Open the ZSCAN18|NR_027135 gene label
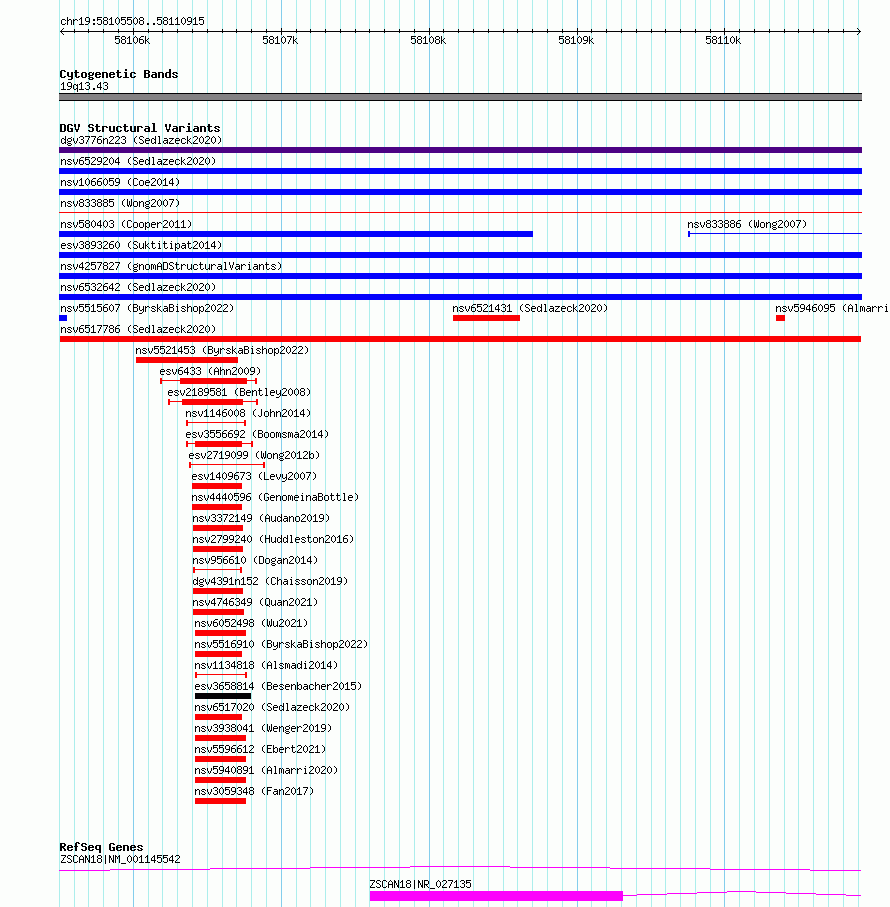This screenshot has height=907, width=890. click(x=420, y=884)
